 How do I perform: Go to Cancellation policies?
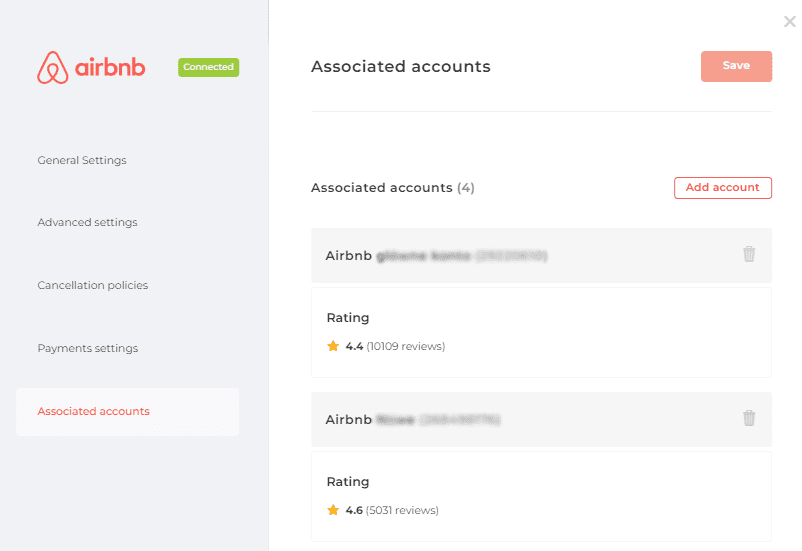pos(93,285)
